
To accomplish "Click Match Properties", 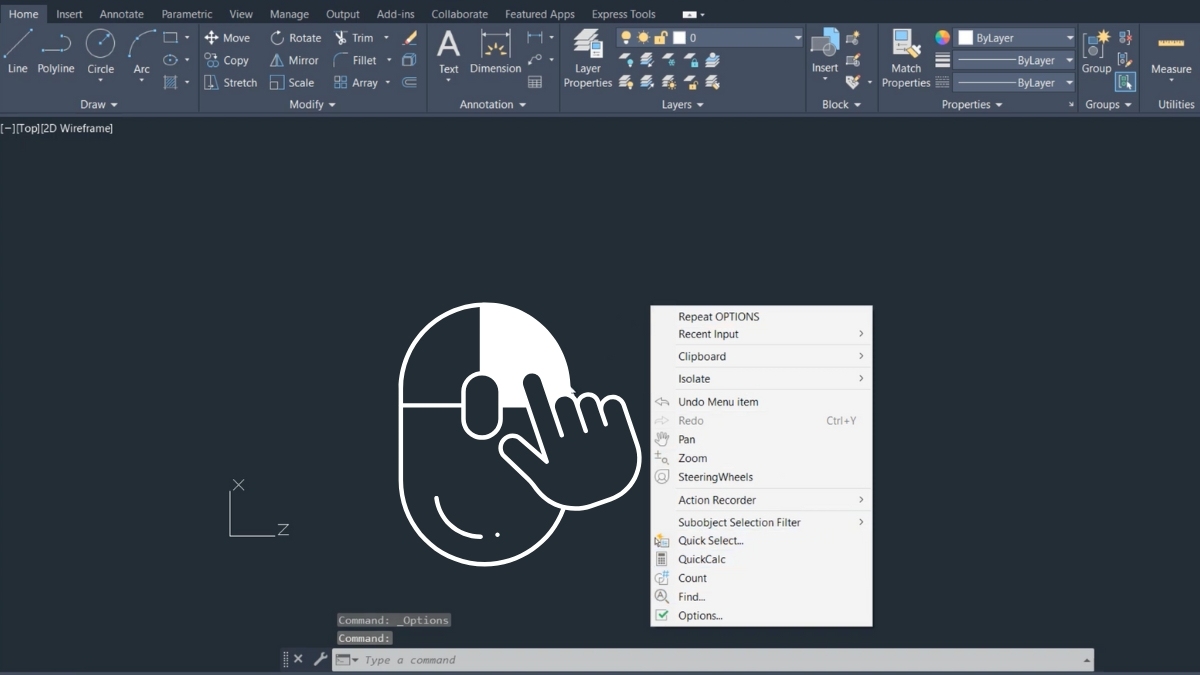I will coord(906,58).
